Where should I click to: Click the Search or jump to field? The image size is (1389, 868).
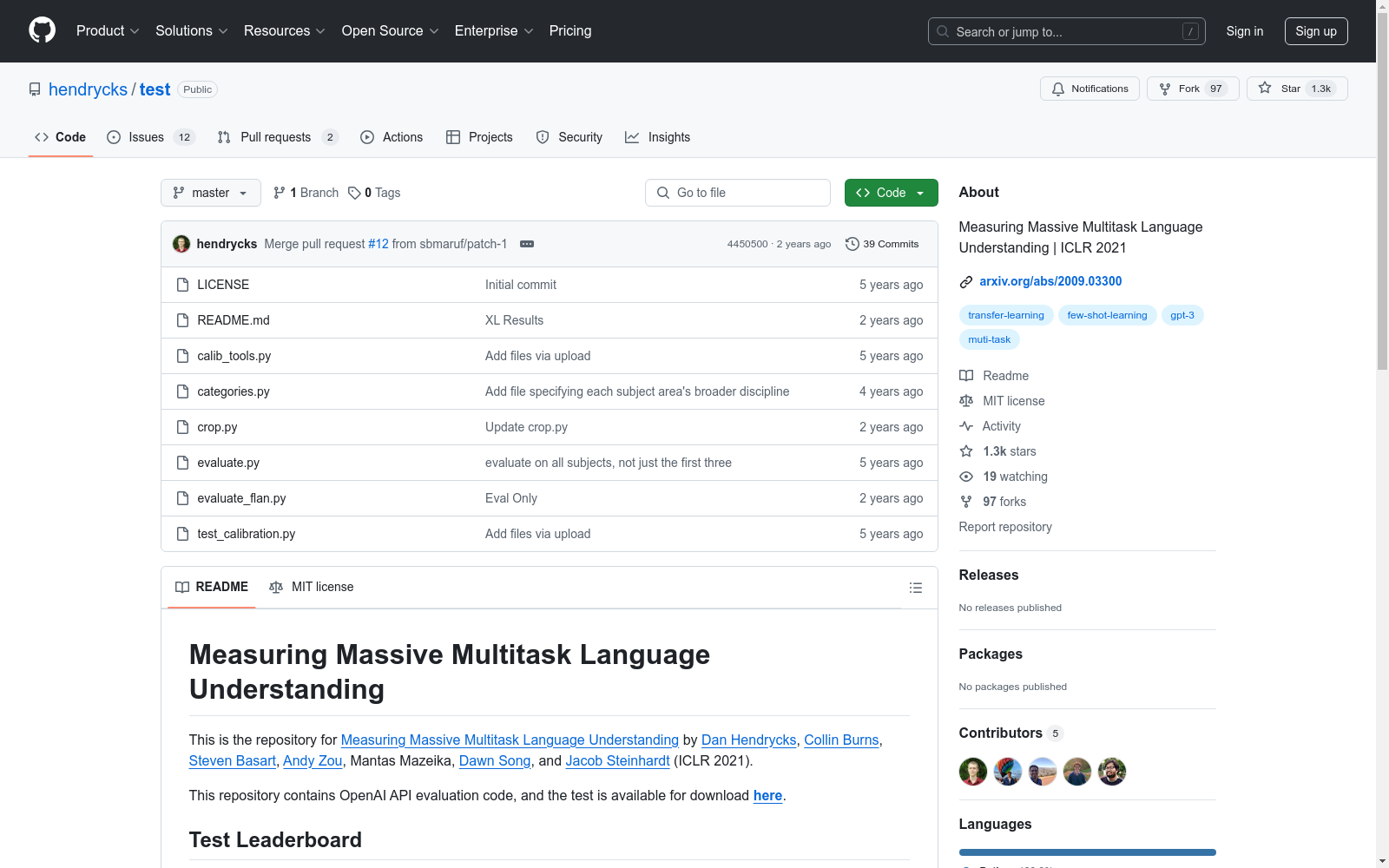(1067, 31)
